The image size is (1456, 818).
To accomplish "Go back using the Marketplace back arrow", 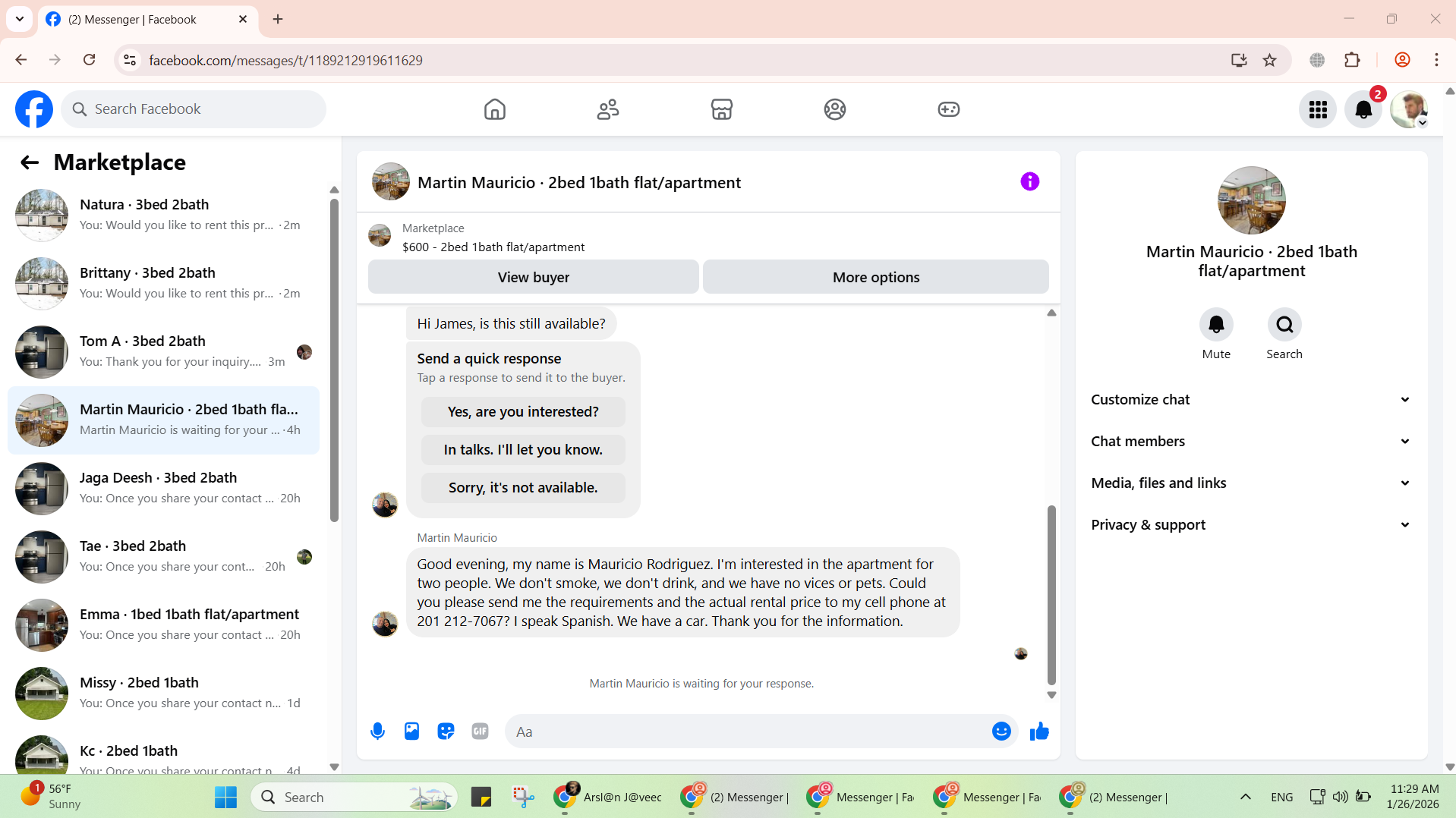I will (30, 162).
